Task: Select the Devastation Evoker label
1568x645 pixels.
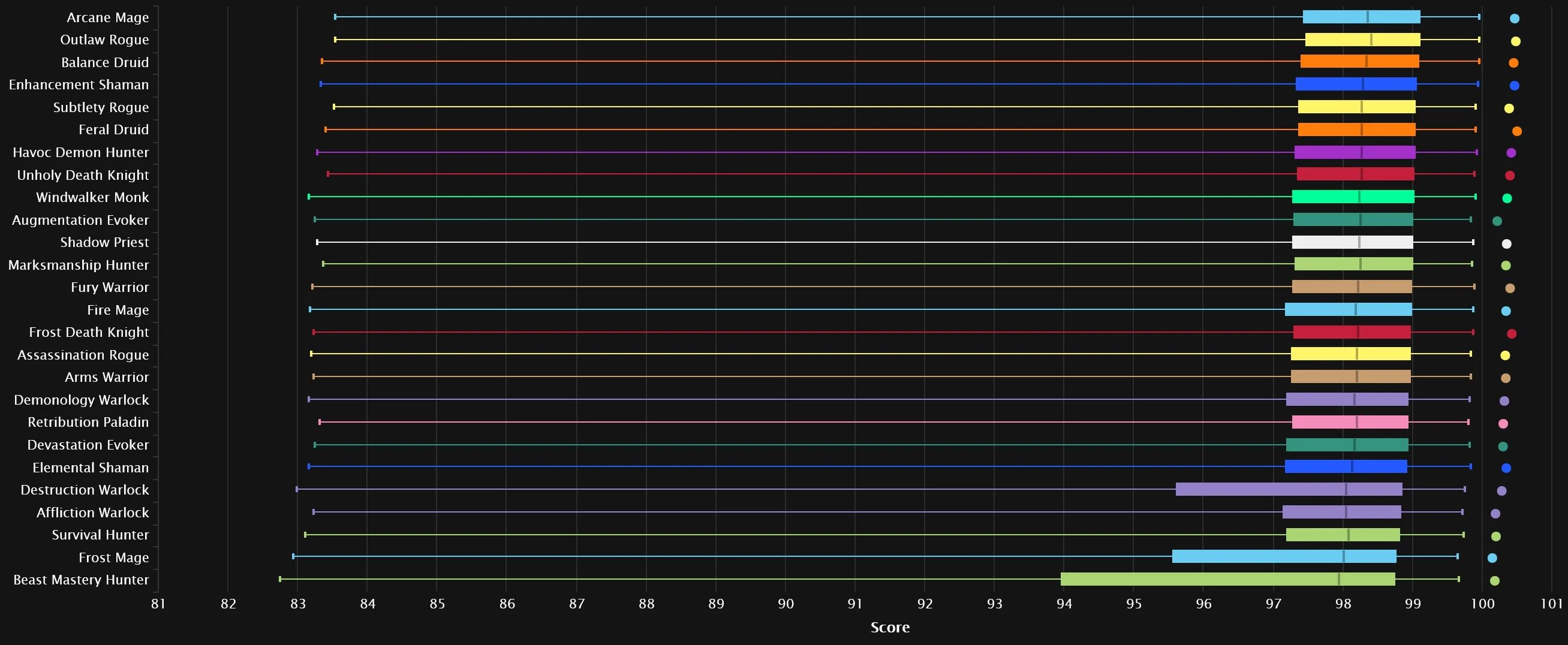Action: point(88,445)
